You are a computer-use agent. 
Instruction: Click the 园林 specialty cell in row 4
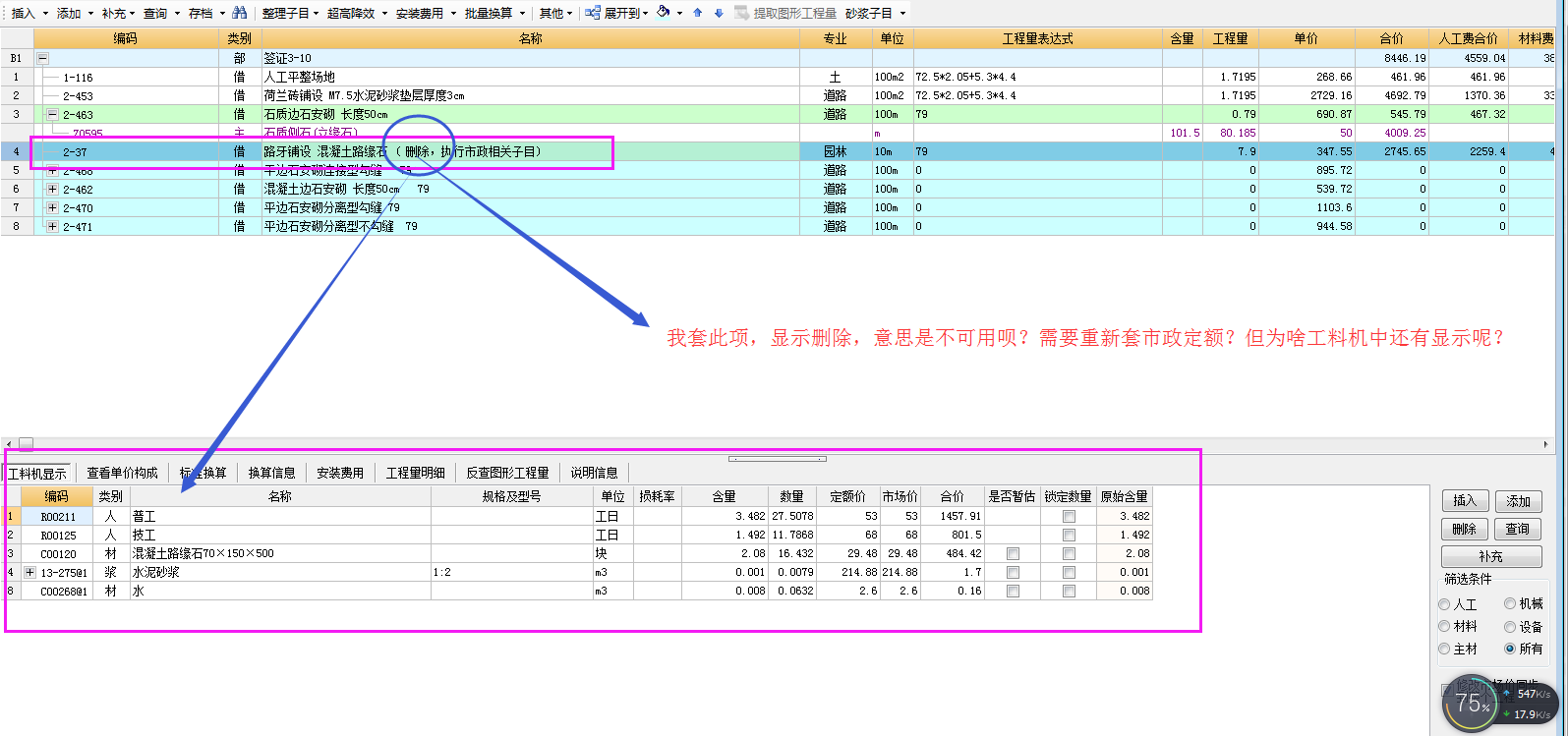pos(836,151)
